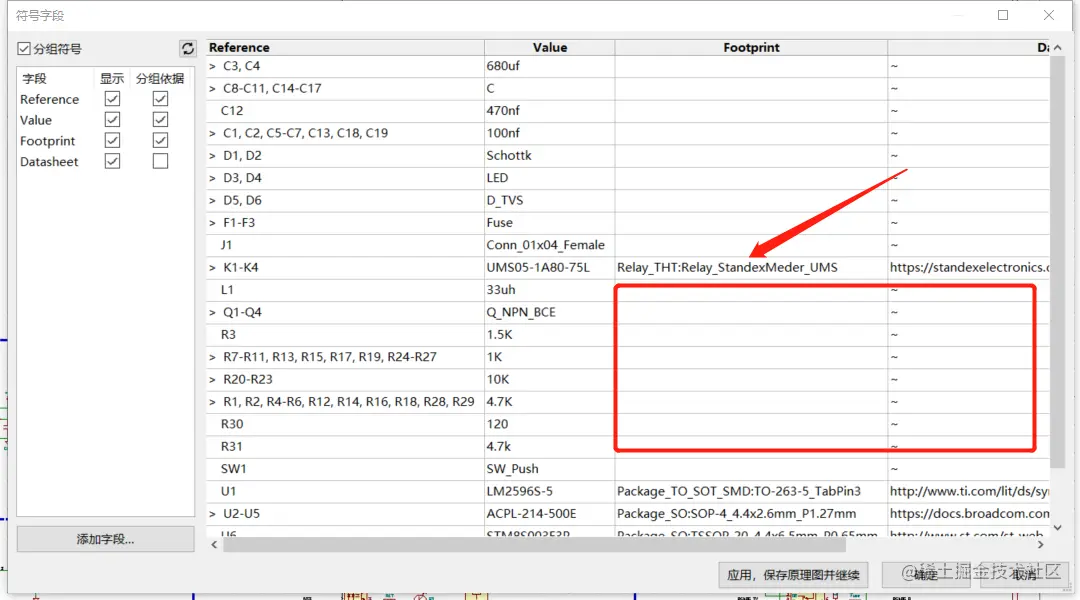This screenshot has width=1080, height=600.
Task: Maximize the 符号字段 dialog window
Action: click(x=1003, y=15)
